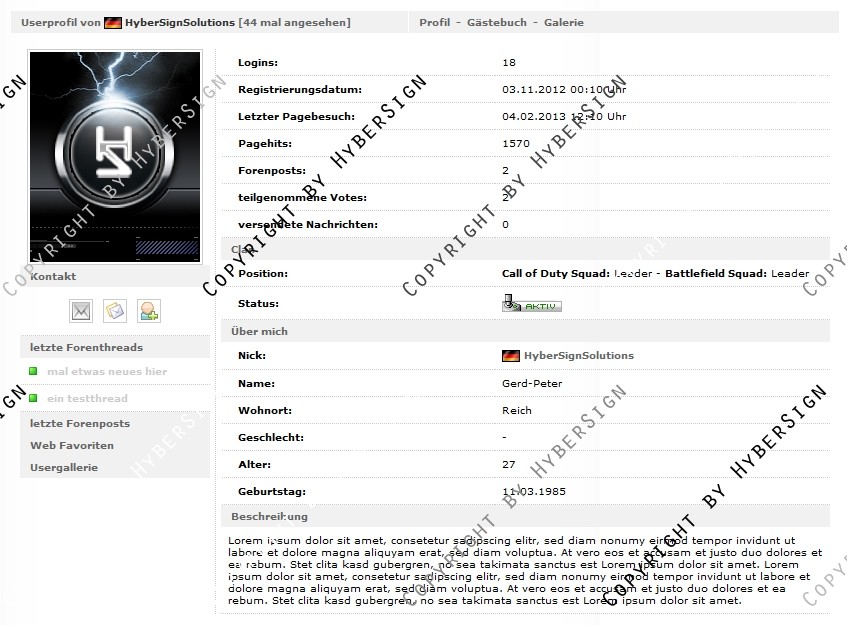Click the 'versendete Nachrichten:' label

tap(308, 225)
